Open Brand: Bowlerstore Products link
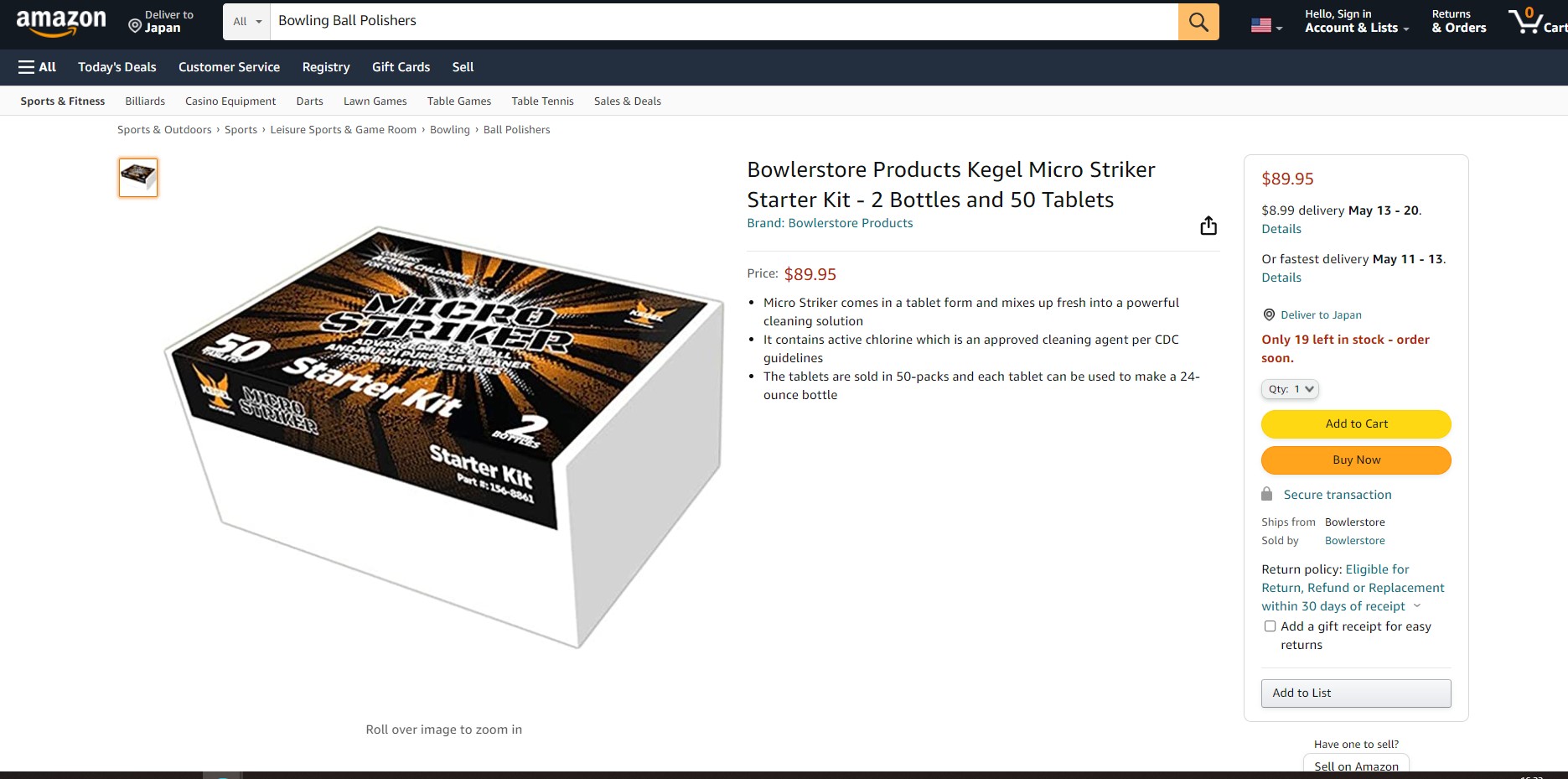The height and width of the screenshot is (779, 1568). (x=830, y=223)
